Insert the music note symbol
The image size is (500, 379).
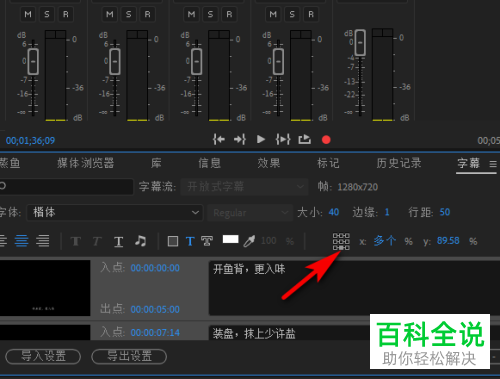coord(140,241)
